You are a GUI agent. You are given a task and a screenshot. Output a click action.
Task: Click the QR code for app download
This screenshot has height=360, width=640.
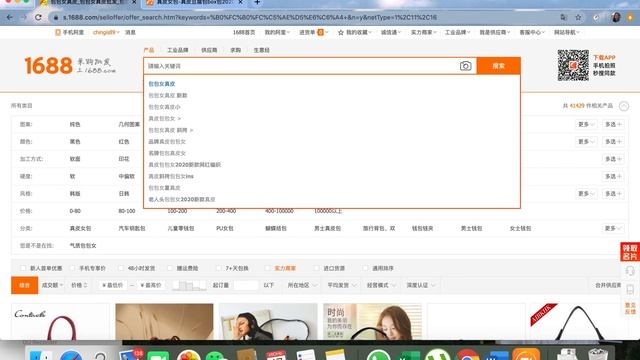(573, 65)
